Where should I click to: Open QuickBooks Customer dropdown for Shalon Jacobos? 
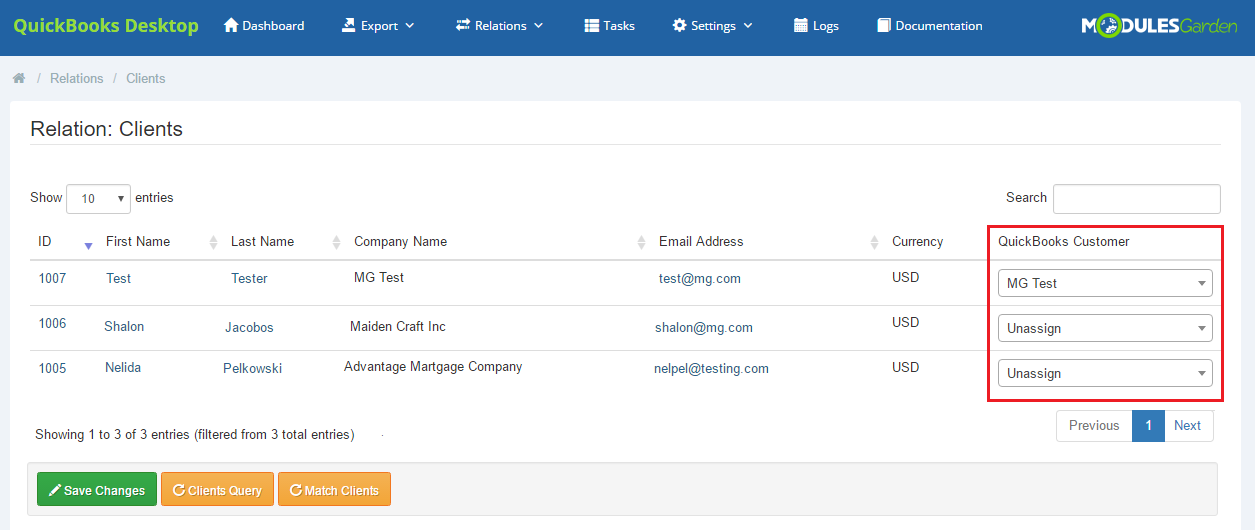coord(1105,328)
